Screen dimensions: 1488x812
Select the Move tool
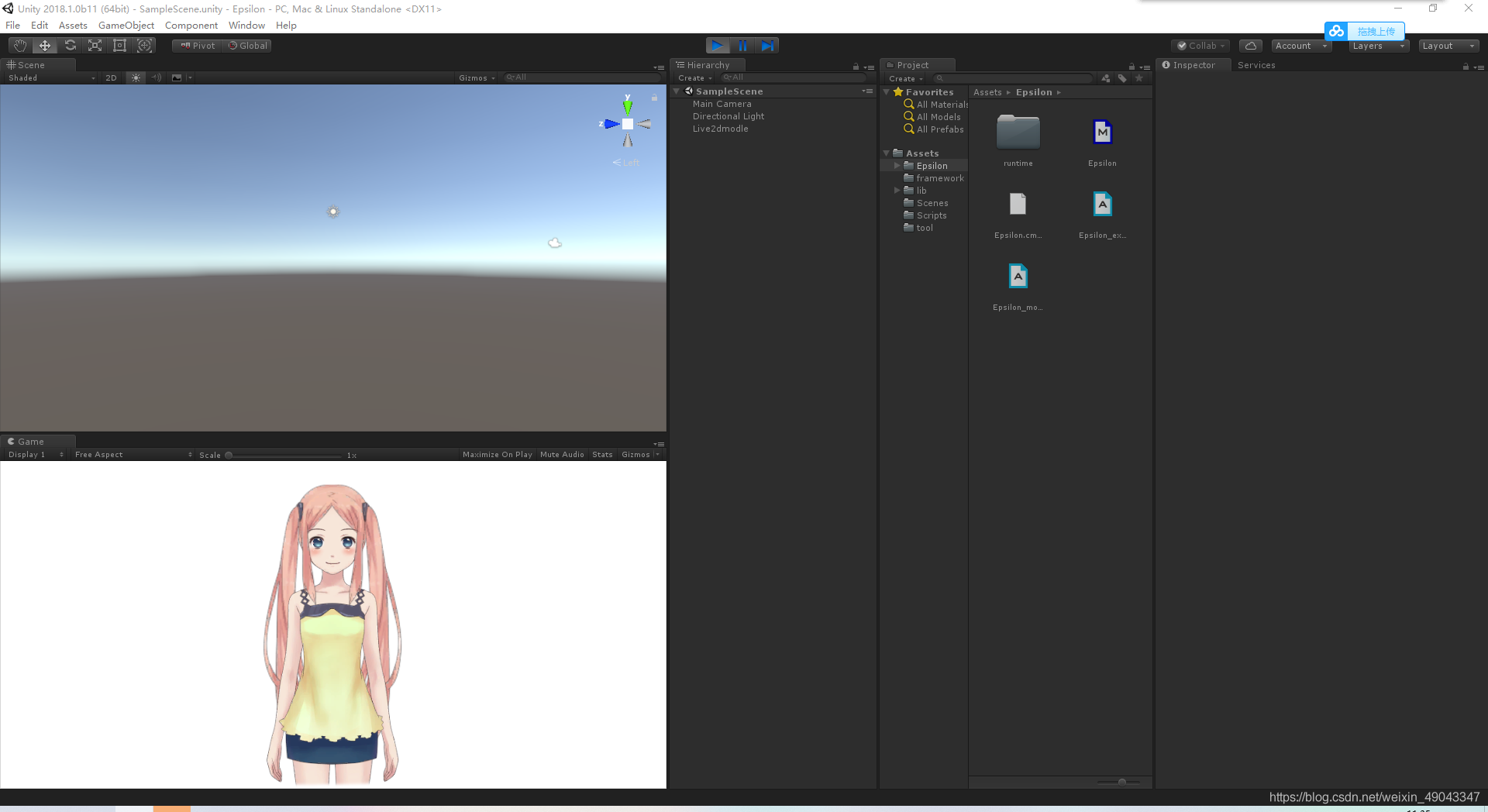click(x=45, y=46)
